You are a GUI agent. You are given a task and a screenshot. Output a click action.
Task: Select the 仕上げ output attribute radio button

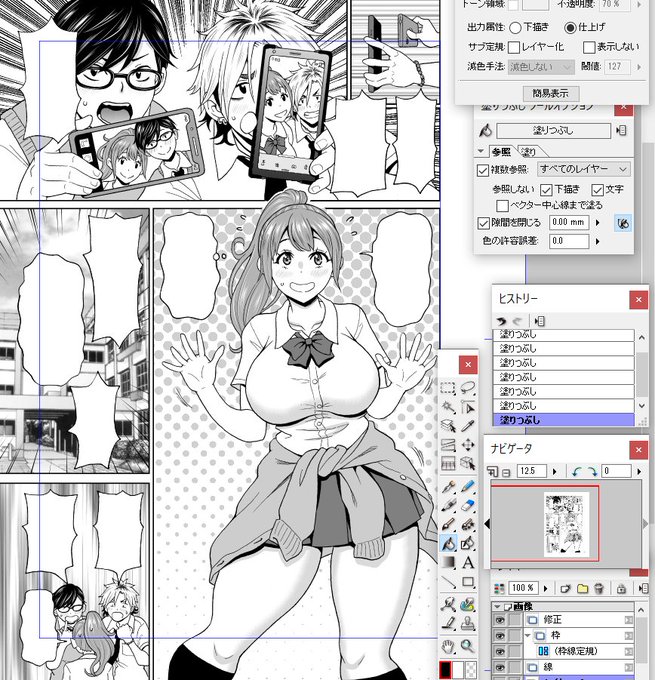coord(570,28)
